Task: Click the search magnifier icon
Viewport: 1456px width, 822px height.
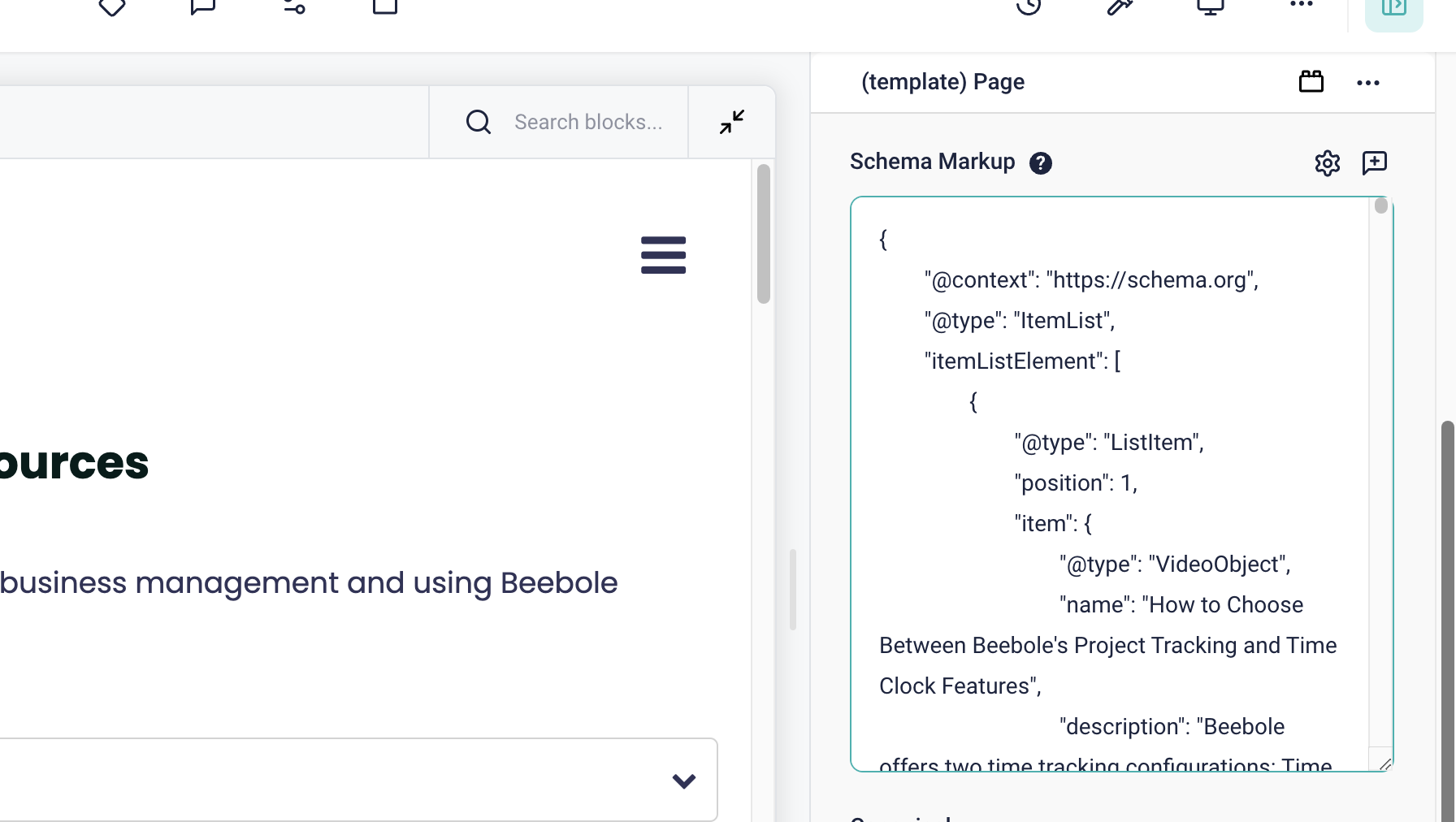Action: click(479, 122)
